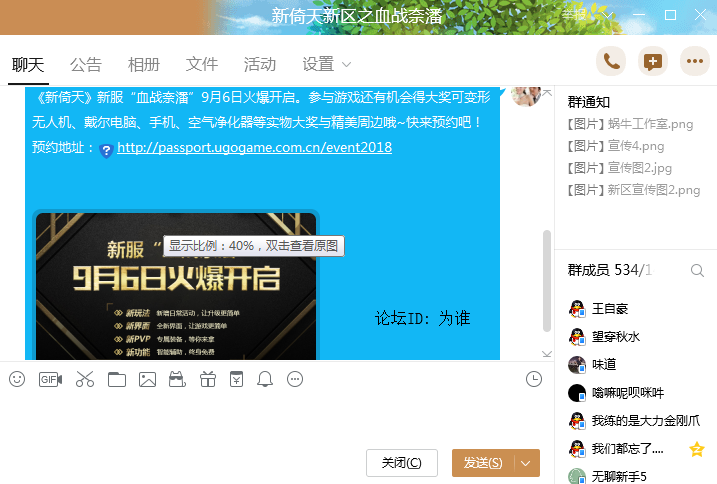Switch to the 公告 tab

(x=86, y=64)
